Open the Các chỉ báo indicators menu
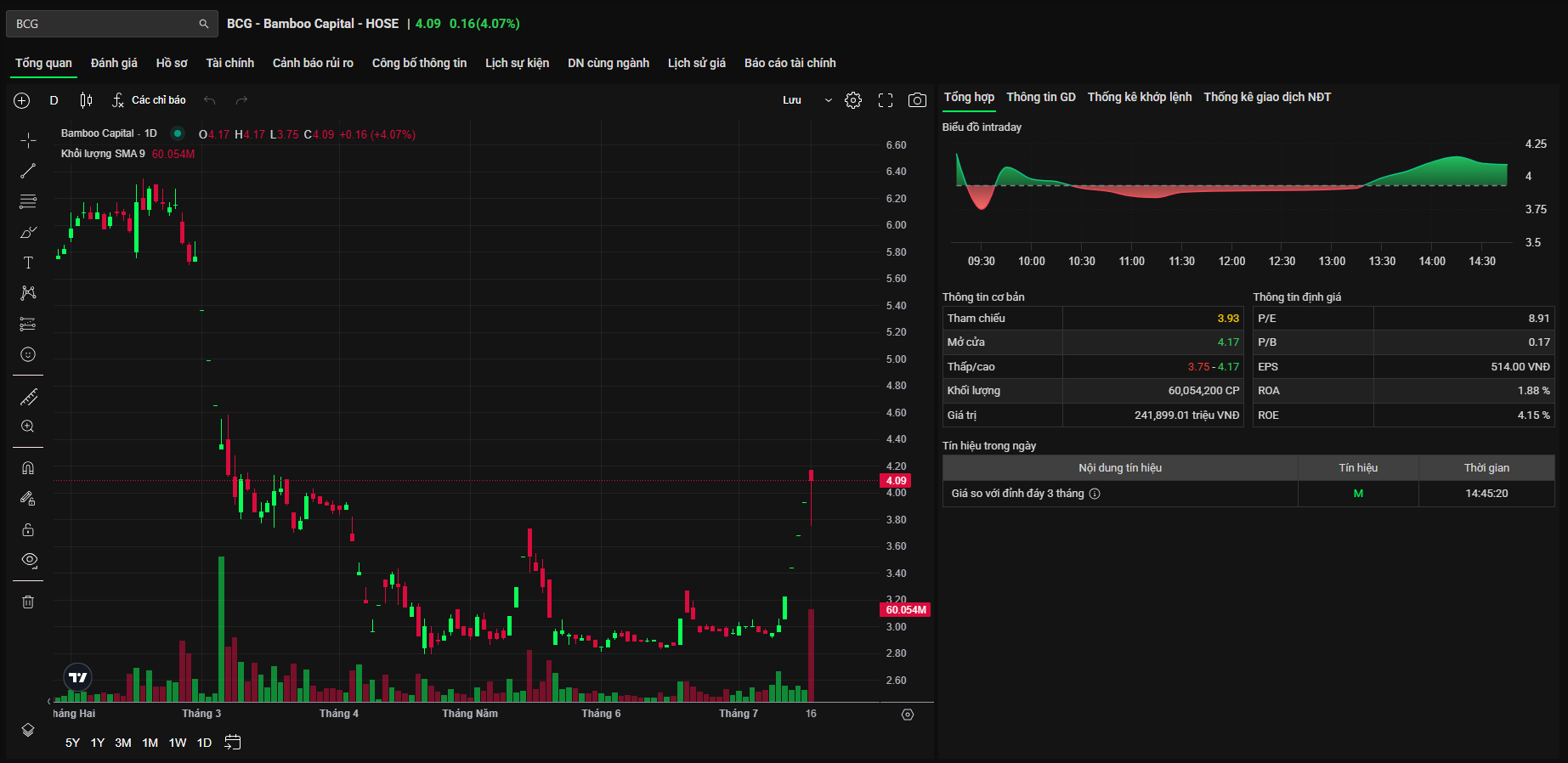This screenshot has height=763, width=1568. (x=150, y=100)
